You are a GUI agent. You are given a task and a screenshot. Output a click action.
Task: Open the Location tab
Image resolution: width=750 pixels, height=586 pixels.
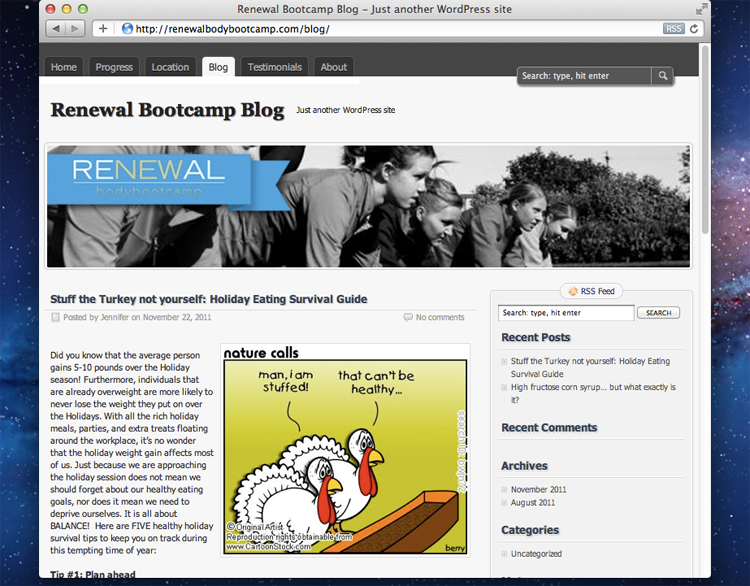(x=170, y=67)
